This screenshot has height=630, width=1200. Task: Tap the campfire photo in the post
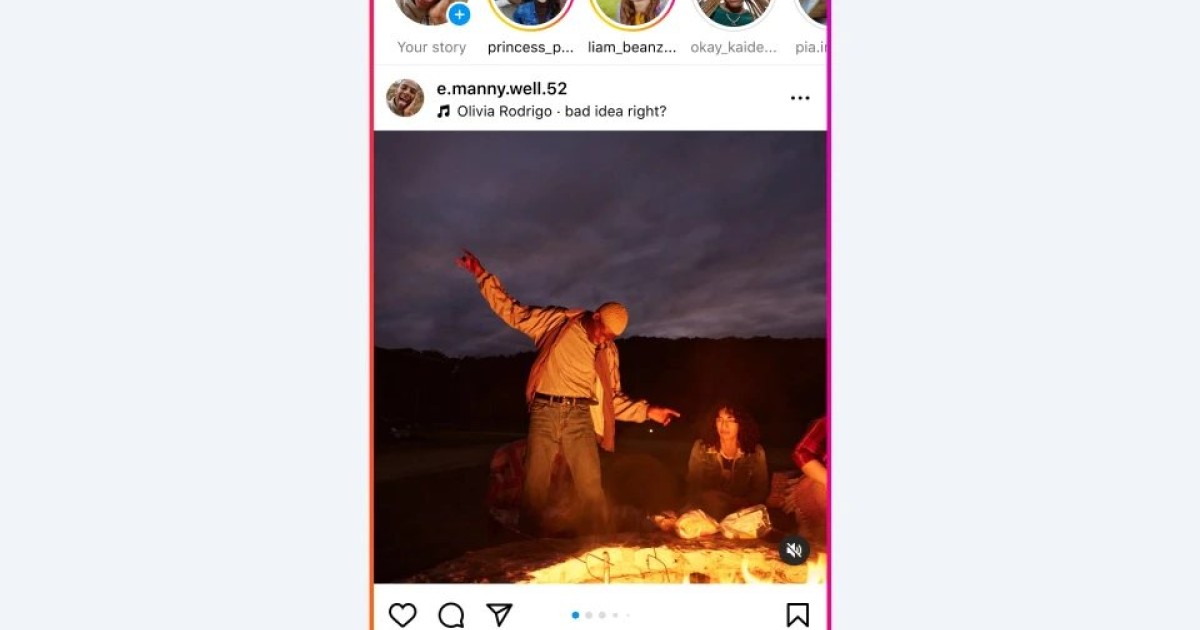[x=600, y=357]
